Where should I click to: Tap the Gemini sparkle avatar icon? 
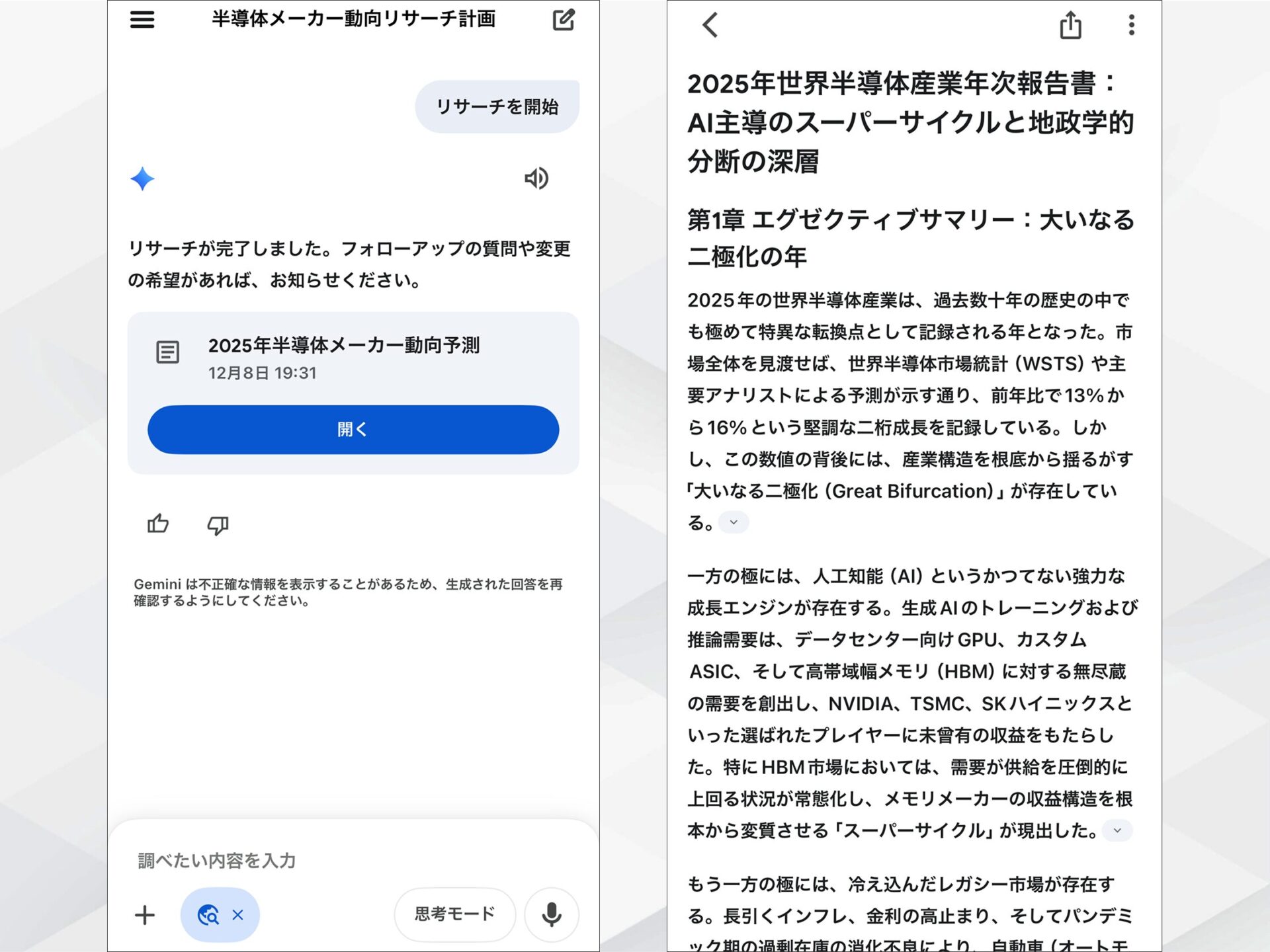(143, 178)
